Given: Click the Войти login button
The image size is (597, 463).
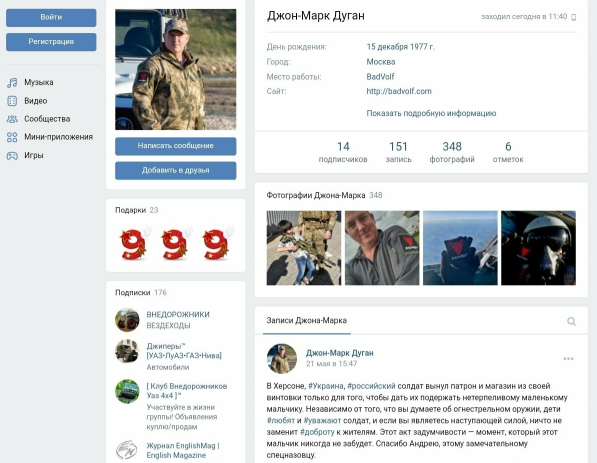Looking at the screenshot, I should pos(51,18).
